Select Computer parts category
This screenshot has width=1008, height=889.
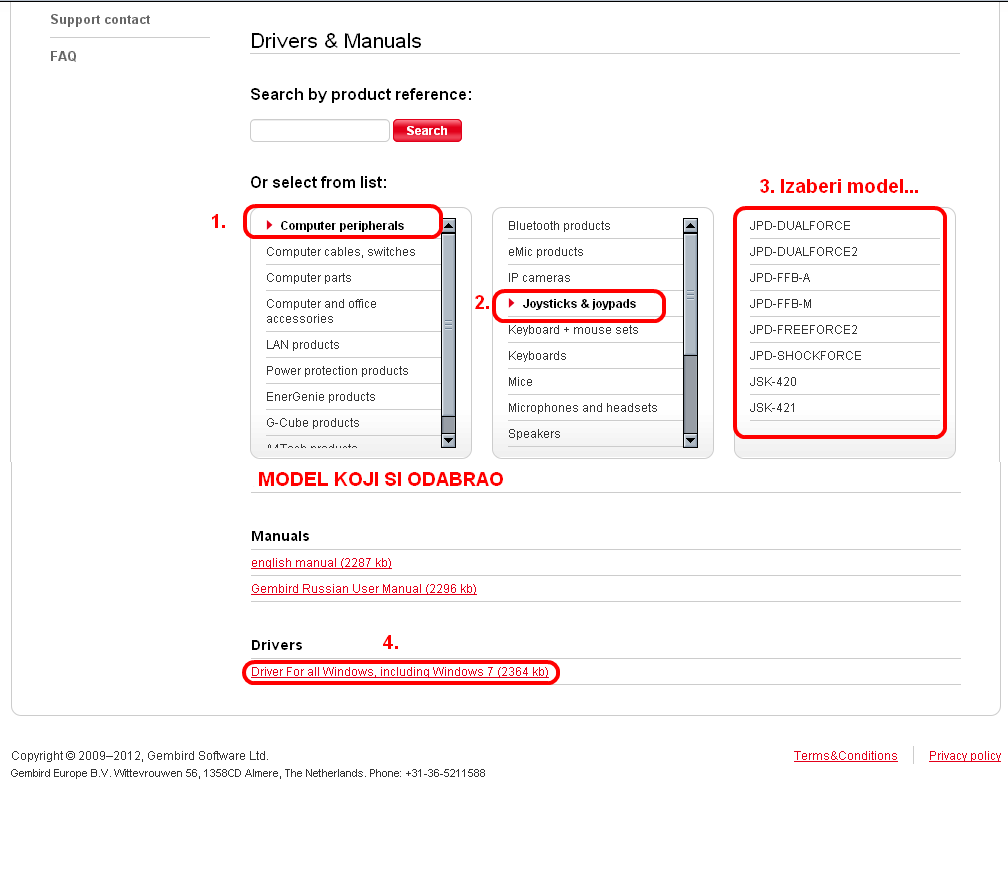click(x=309, y=278)
